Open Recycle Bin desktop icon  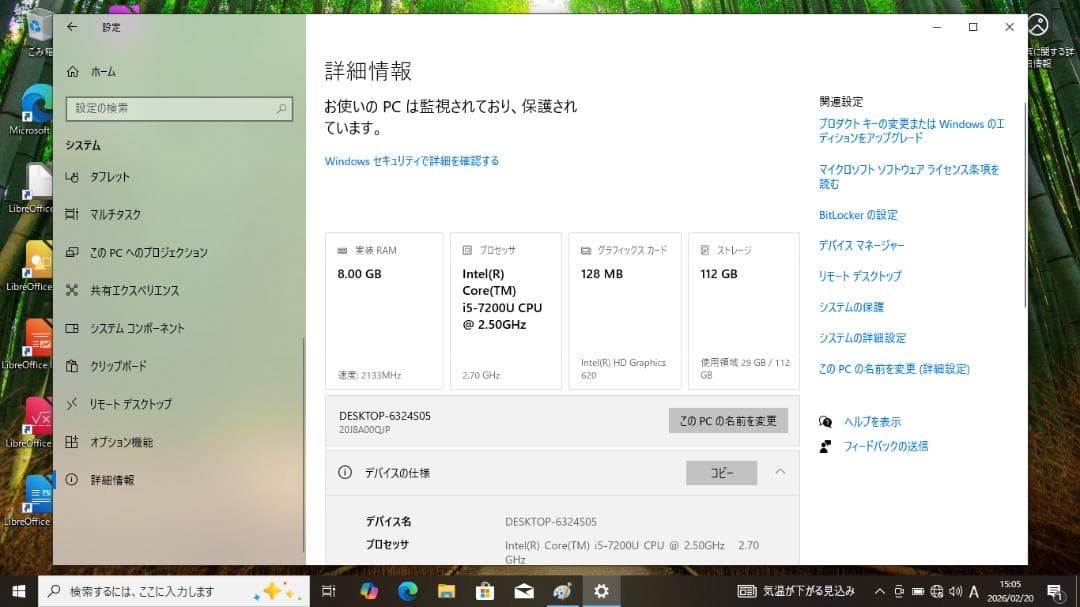point(37,33)
